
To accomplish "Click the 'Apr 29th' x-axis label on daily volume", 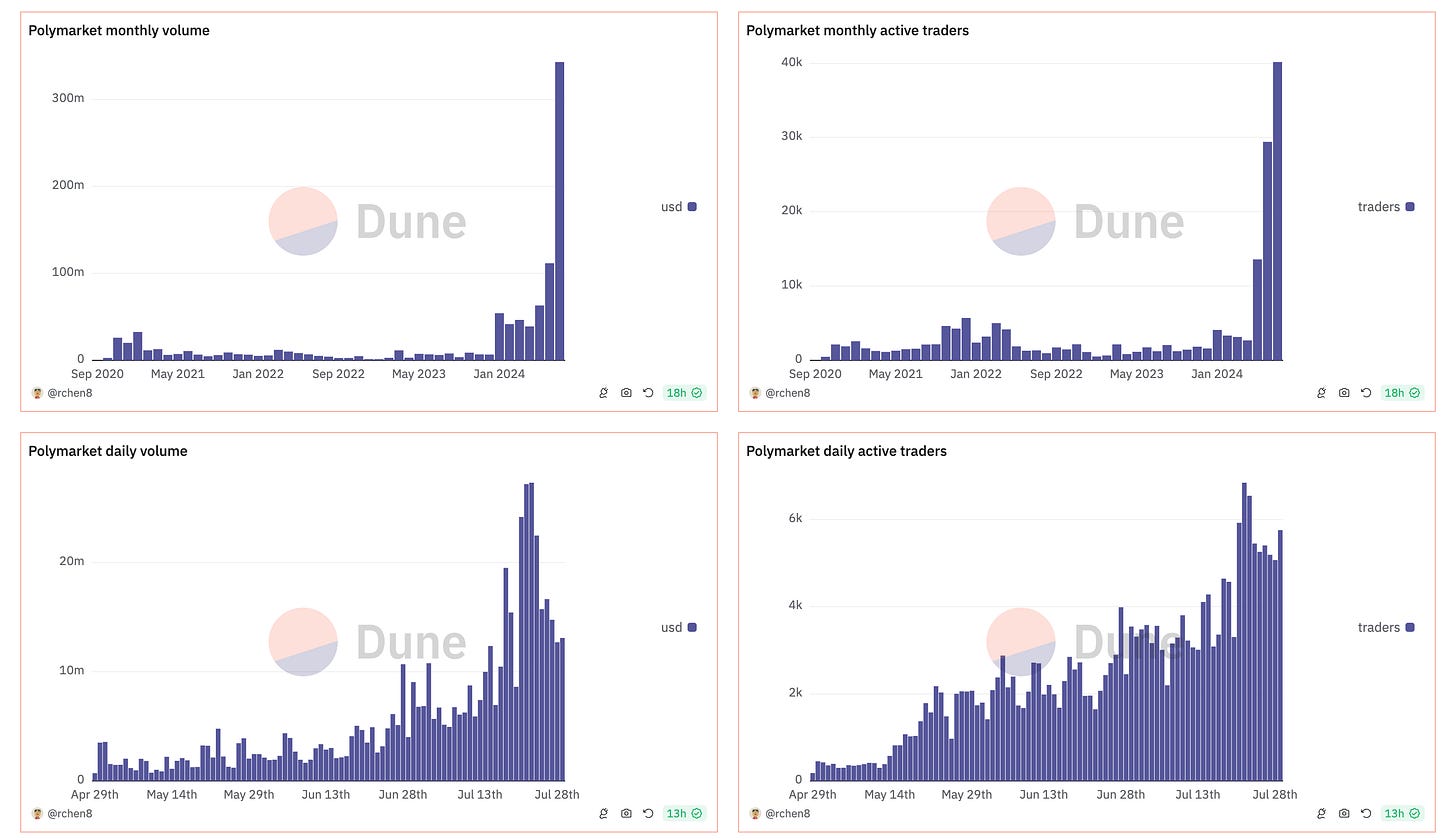I will [96, 795].
